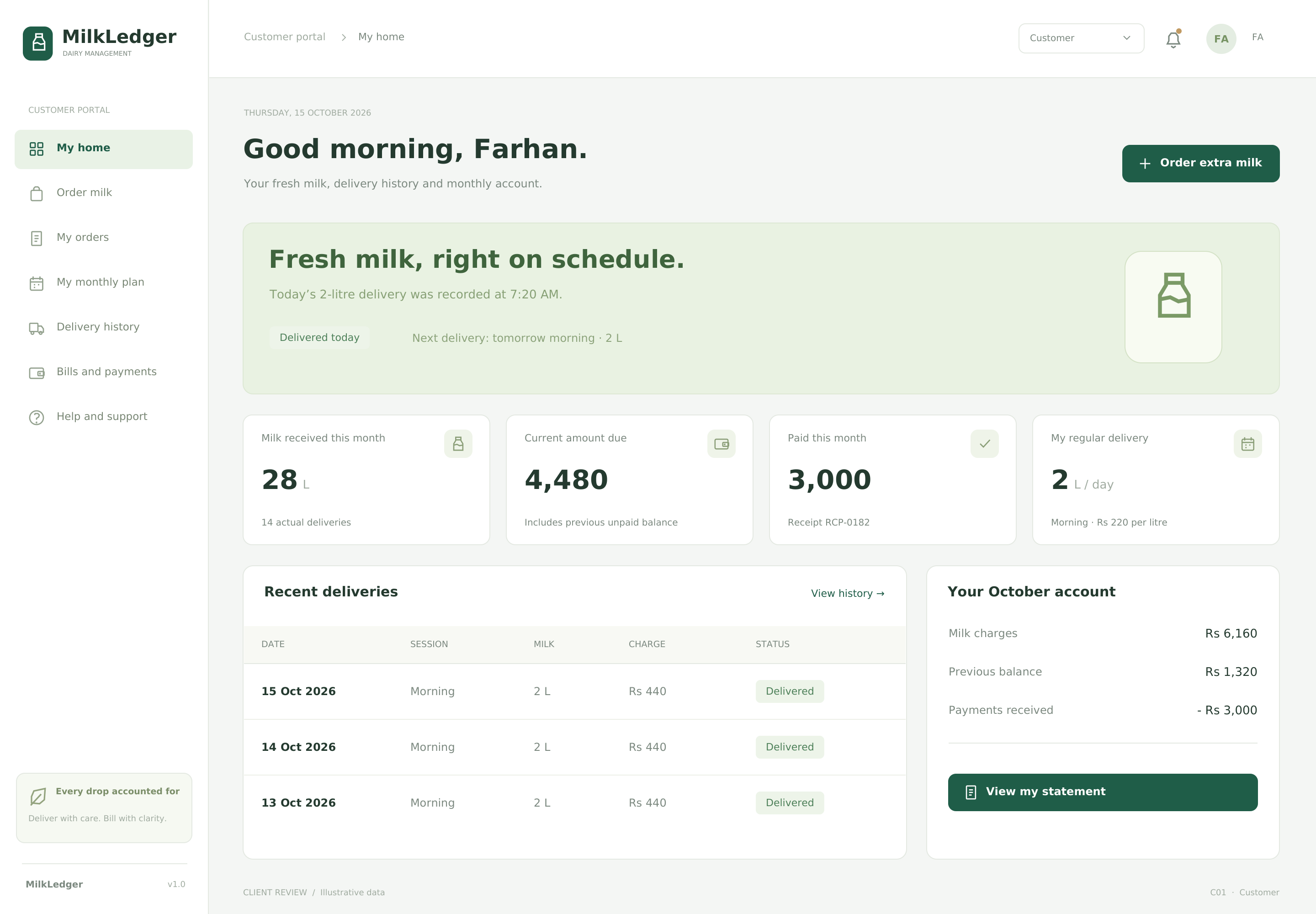Click the Receipt RCP-0182 text

pos(828,522)
